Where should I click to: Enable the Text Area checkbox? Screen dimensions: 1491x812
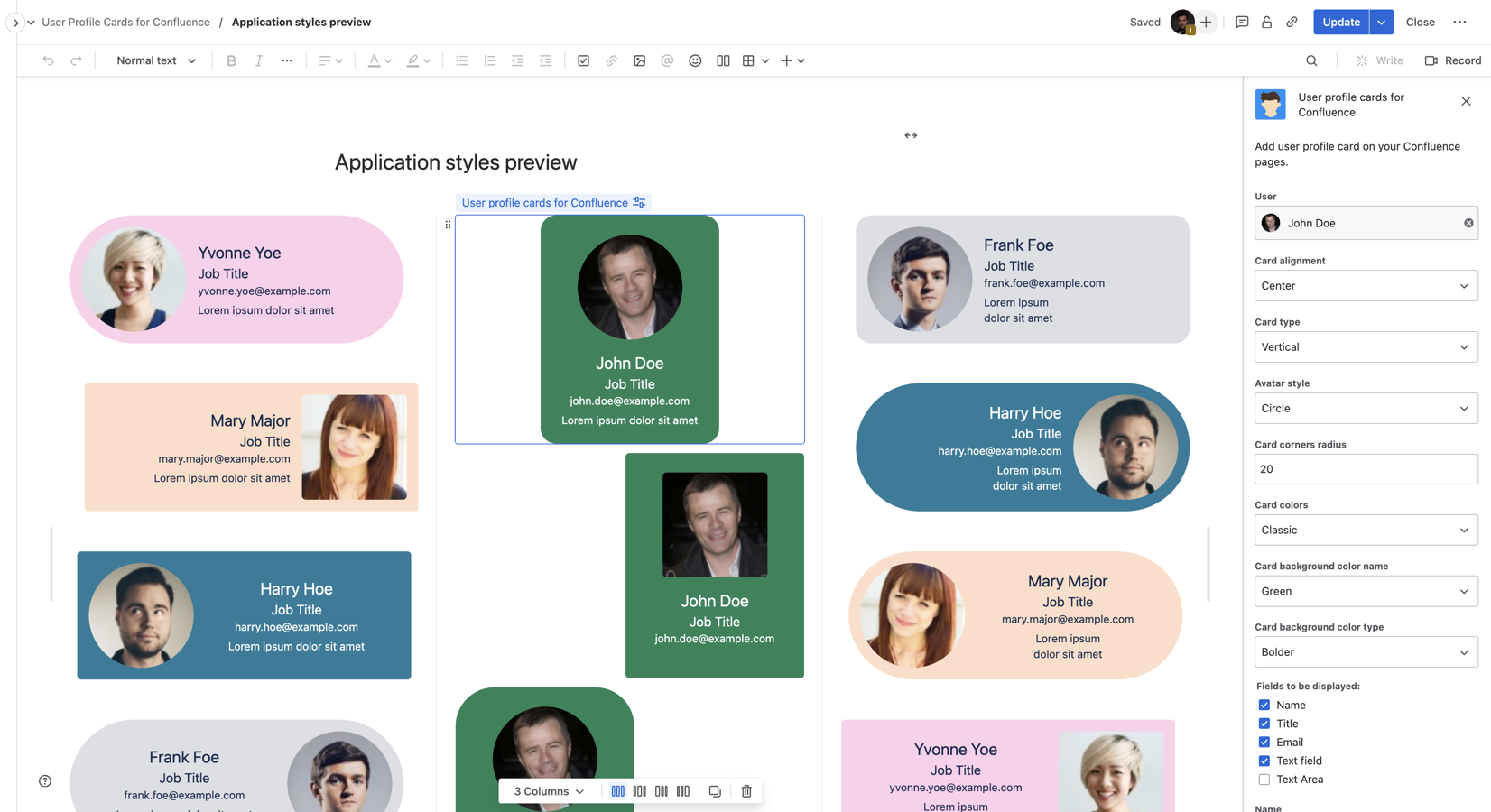pyautogui.click(x=1264, y=780)
